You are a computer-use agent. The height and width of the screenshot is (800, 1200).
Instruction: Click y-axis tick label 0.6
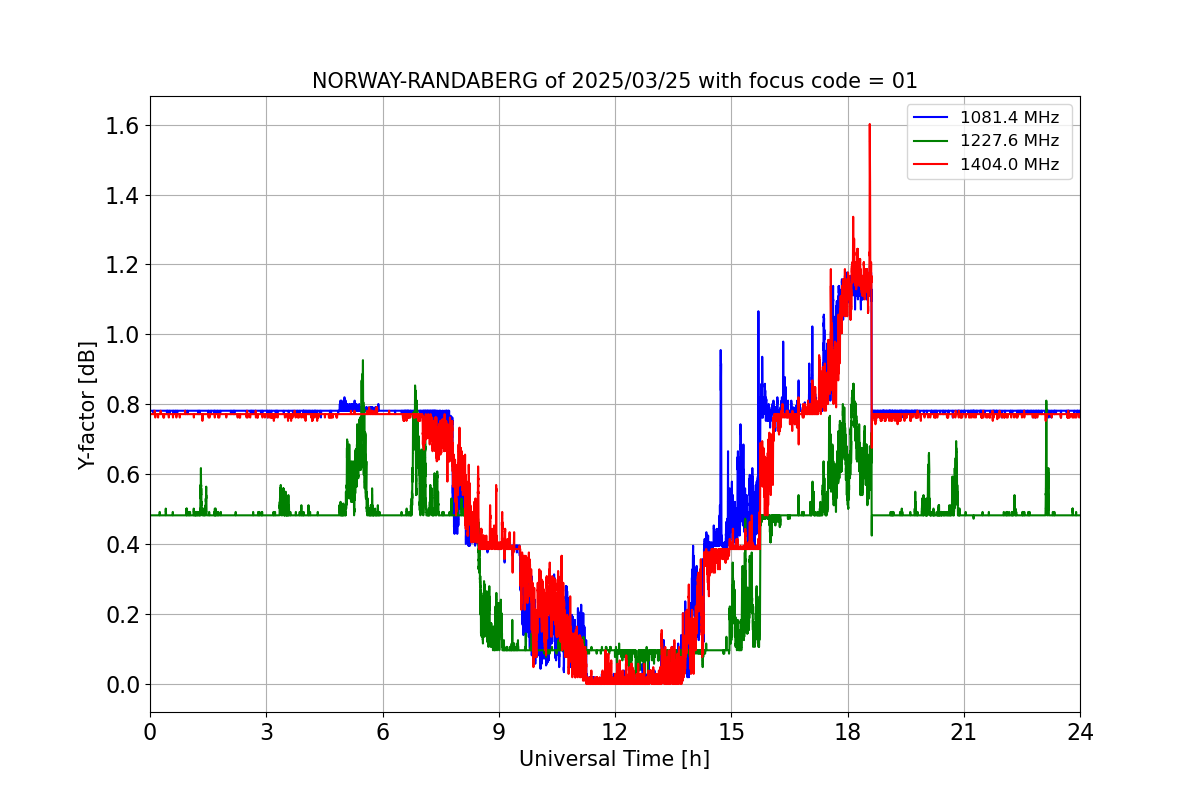[123, 475]
